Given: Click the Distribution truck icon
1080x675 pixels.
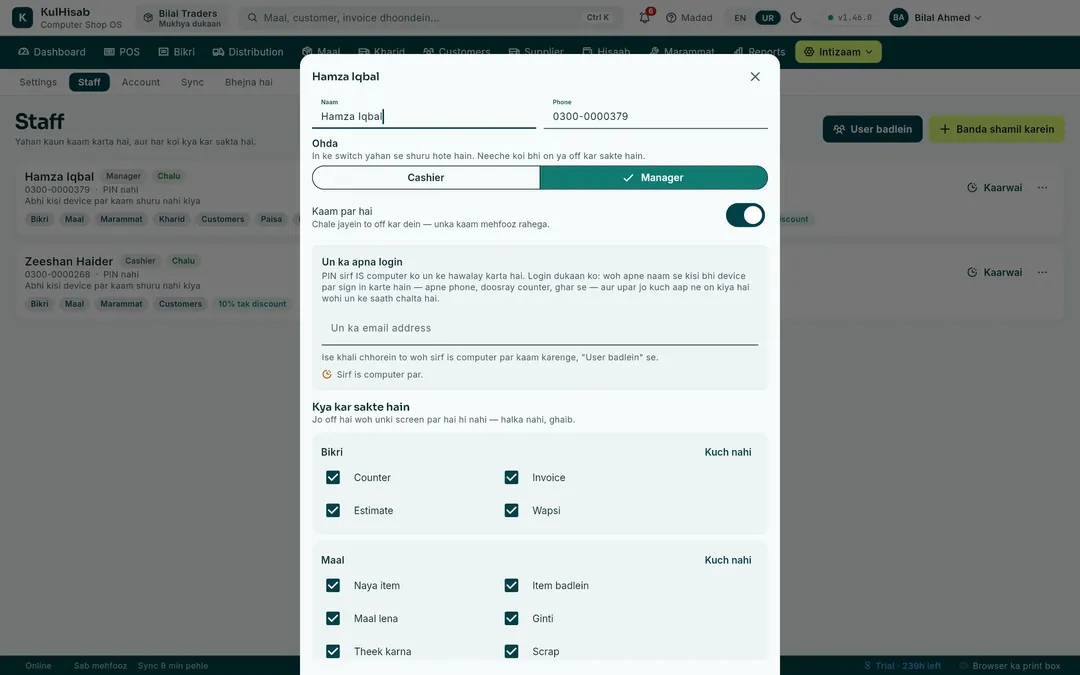Looking at the screenshot, I should (x=218, y=52).
